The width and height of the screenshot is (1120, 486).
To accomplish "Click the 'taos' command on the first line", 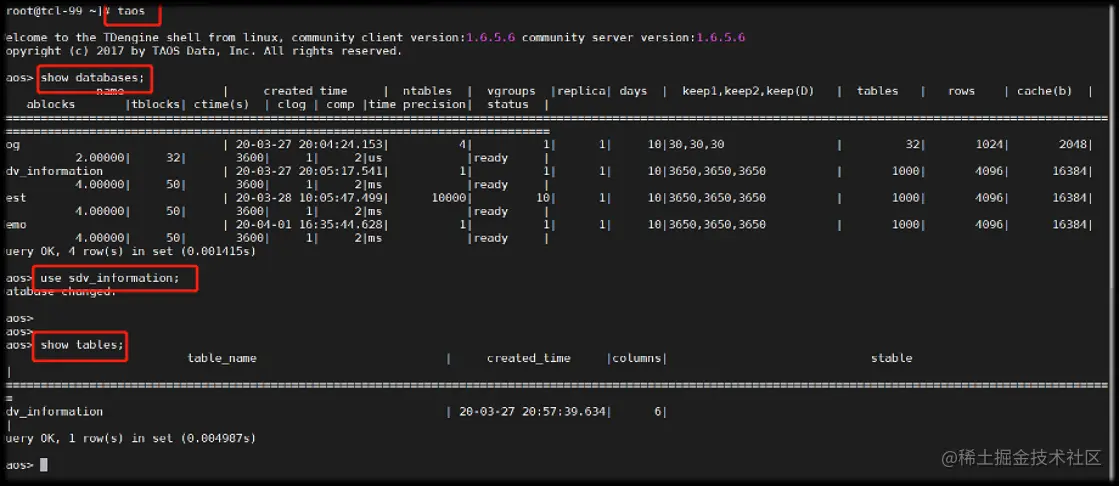I will coord(131,11).
